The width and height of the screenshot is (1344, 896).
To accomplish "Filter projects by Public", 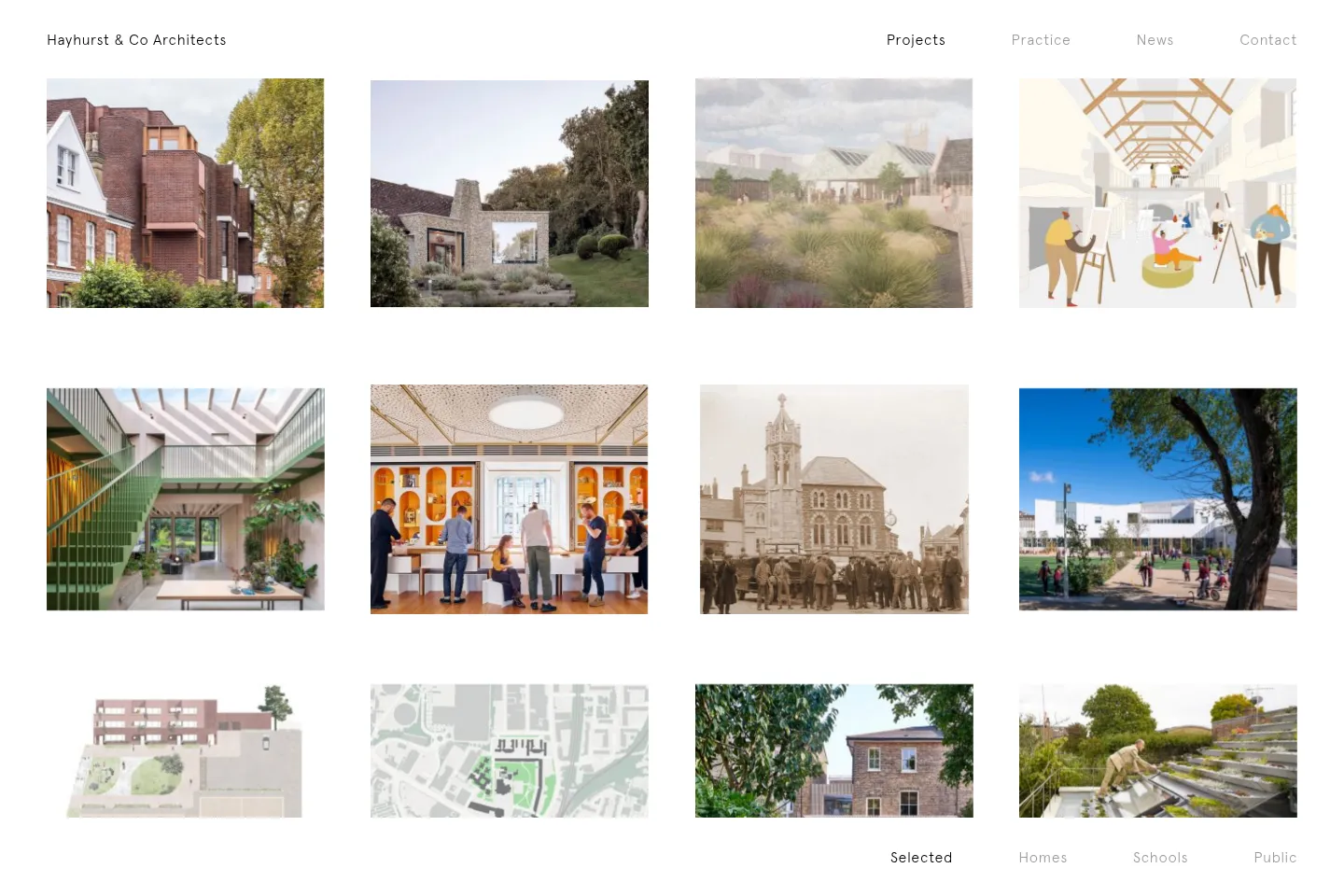I will click(x=1275, y=858).
